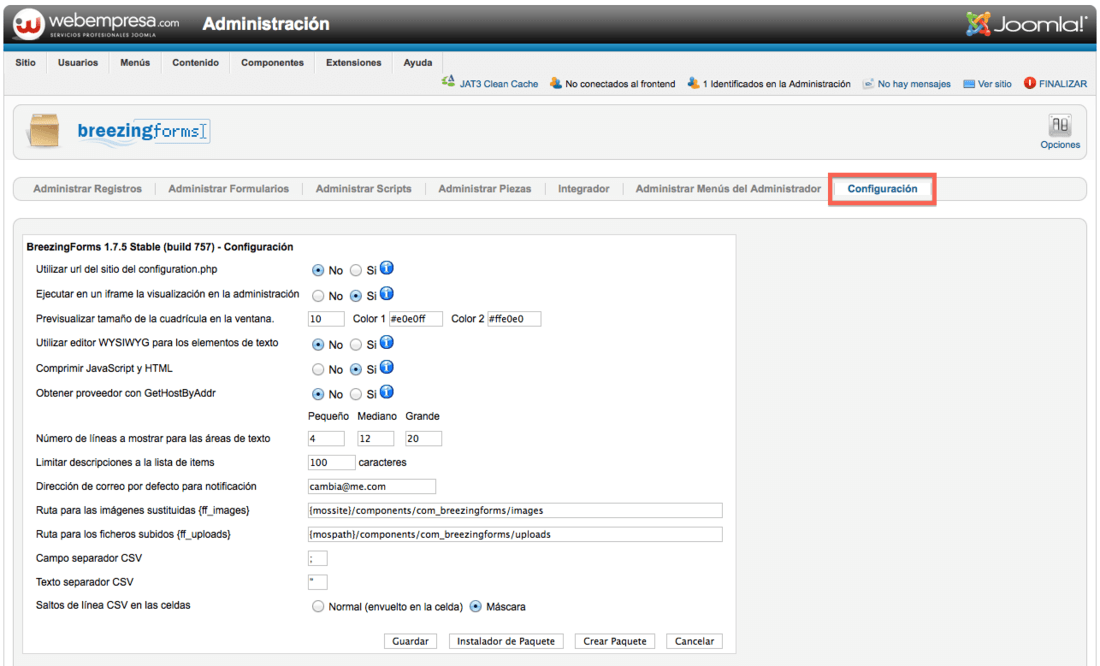Screen dimensions: 1100x666
Task: Open the Usuarios menu
Action: 78,62
